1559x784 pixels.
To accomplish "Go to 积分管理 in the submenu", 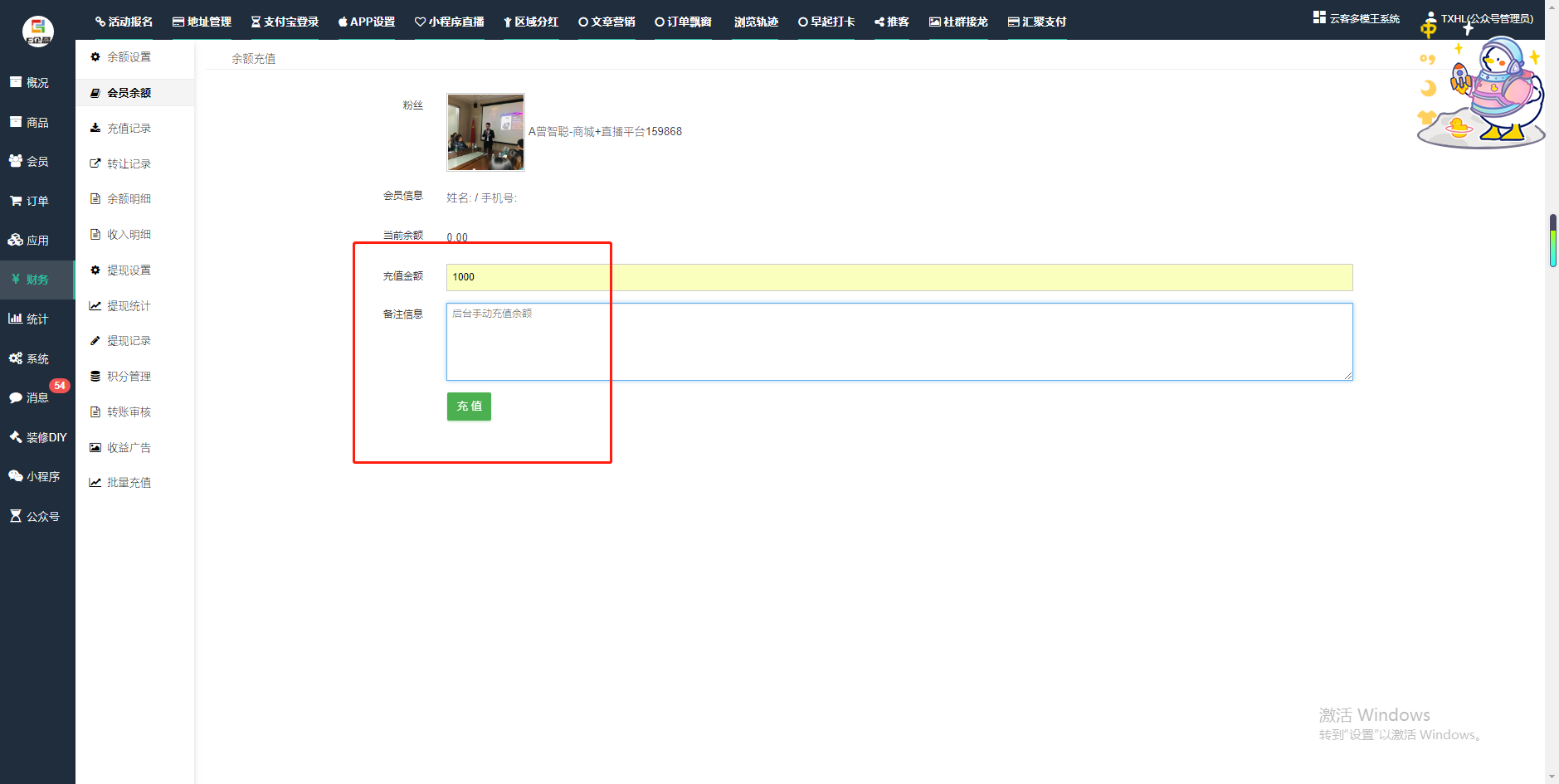I will pyautogui.click(x=129, y=377).
